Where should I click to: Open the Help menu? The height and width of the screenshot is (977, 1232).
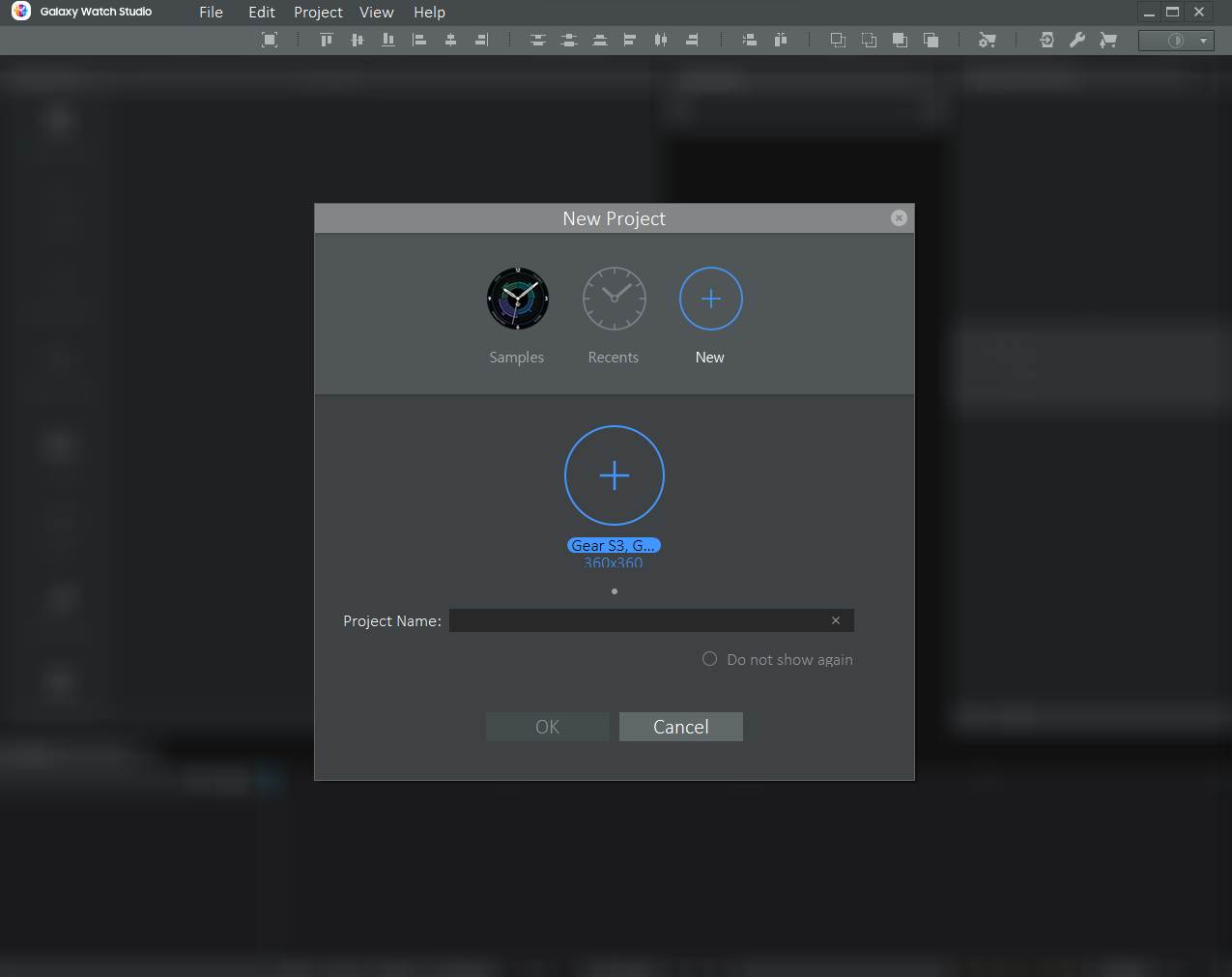[x=429, y=13]
